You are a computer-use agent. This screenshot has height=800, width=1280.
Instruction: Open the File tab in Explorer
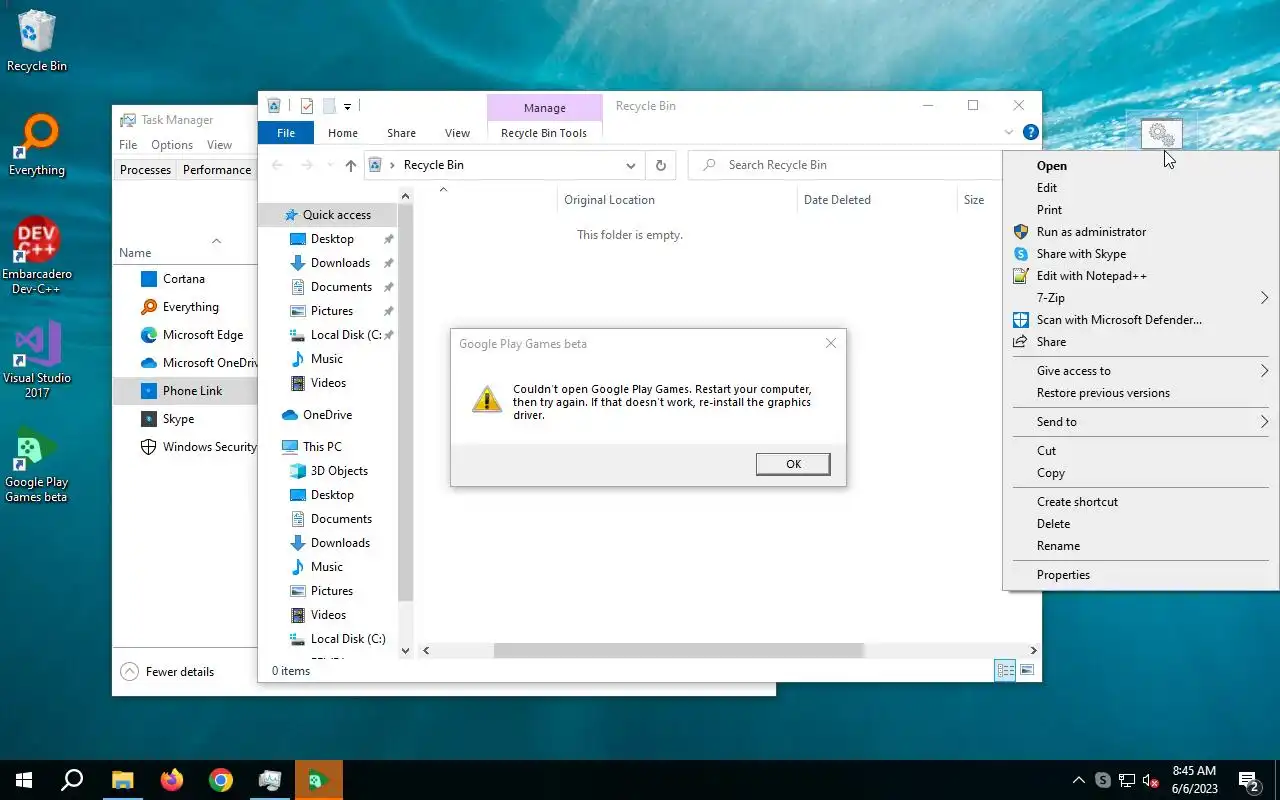[286, 133]
